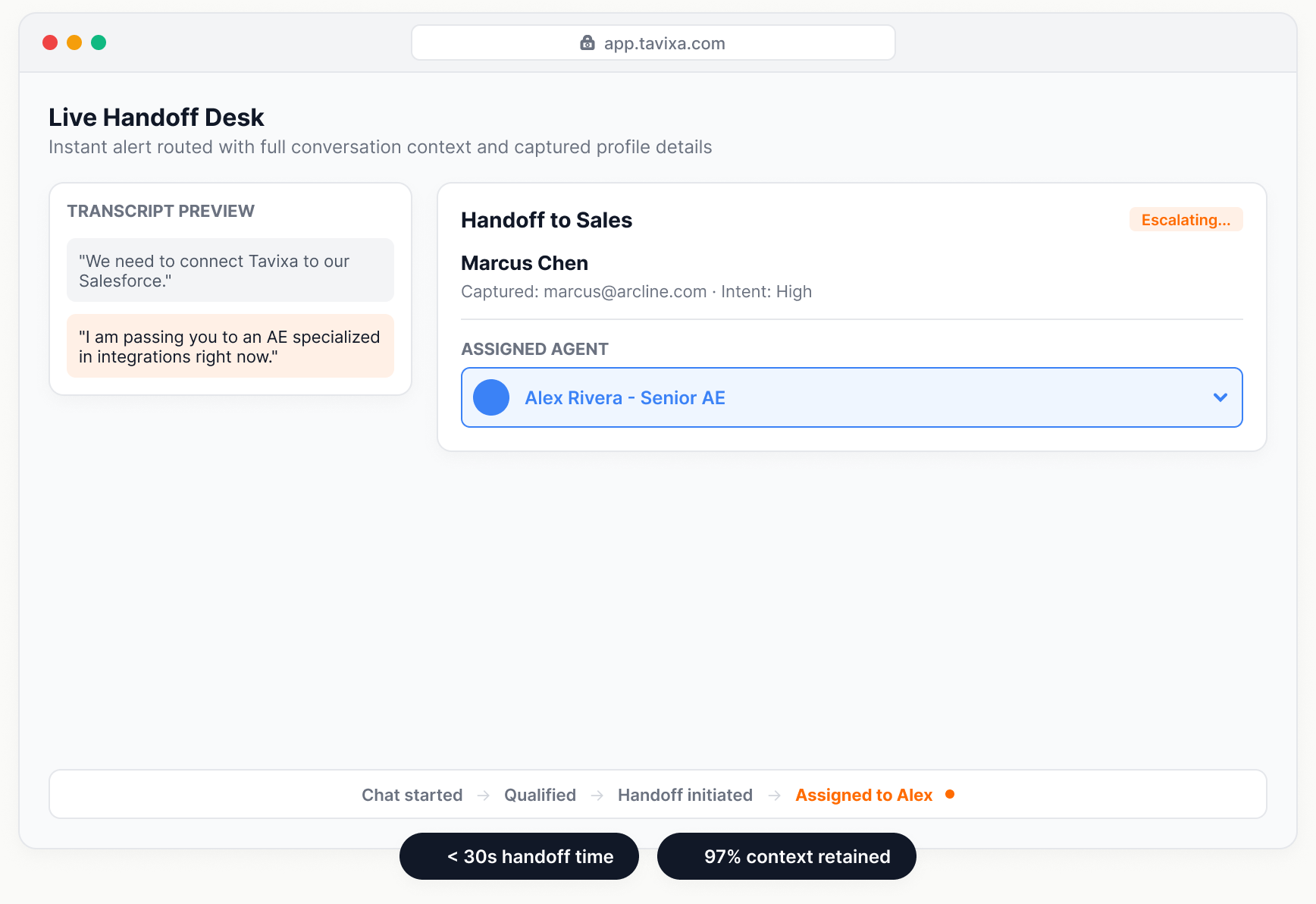Click the arrow before Assigned to Alex

click(x=775, y=795)
